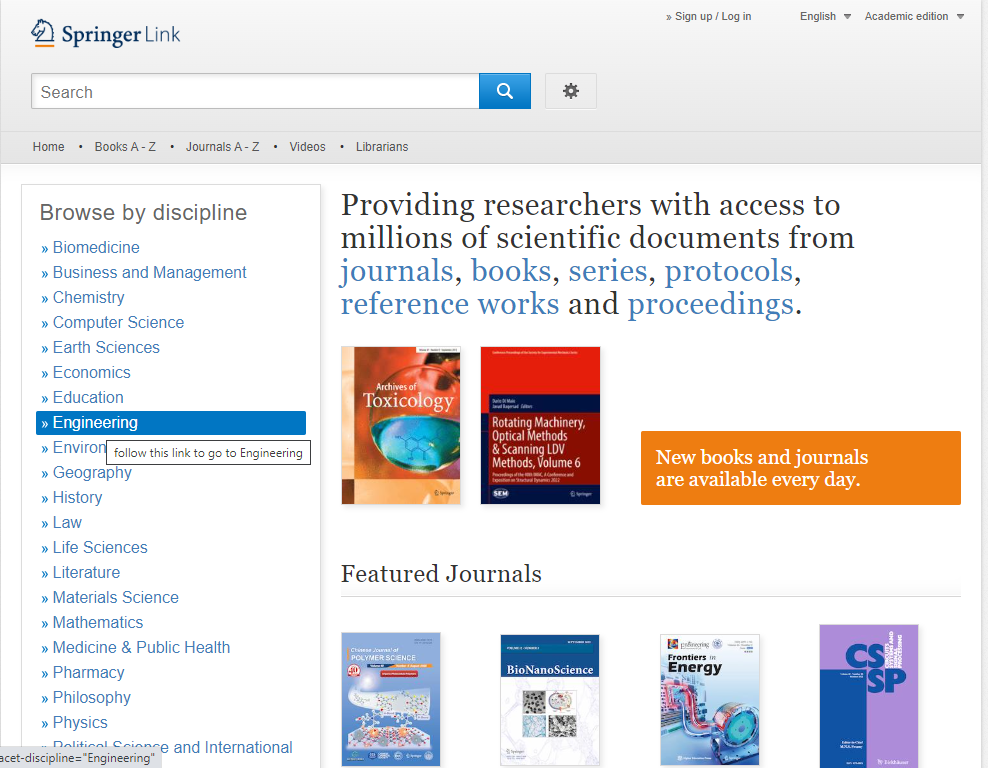The image size is (988, 768).
Task: Browse the Life Sciences discipline
Action: point(100,547)
